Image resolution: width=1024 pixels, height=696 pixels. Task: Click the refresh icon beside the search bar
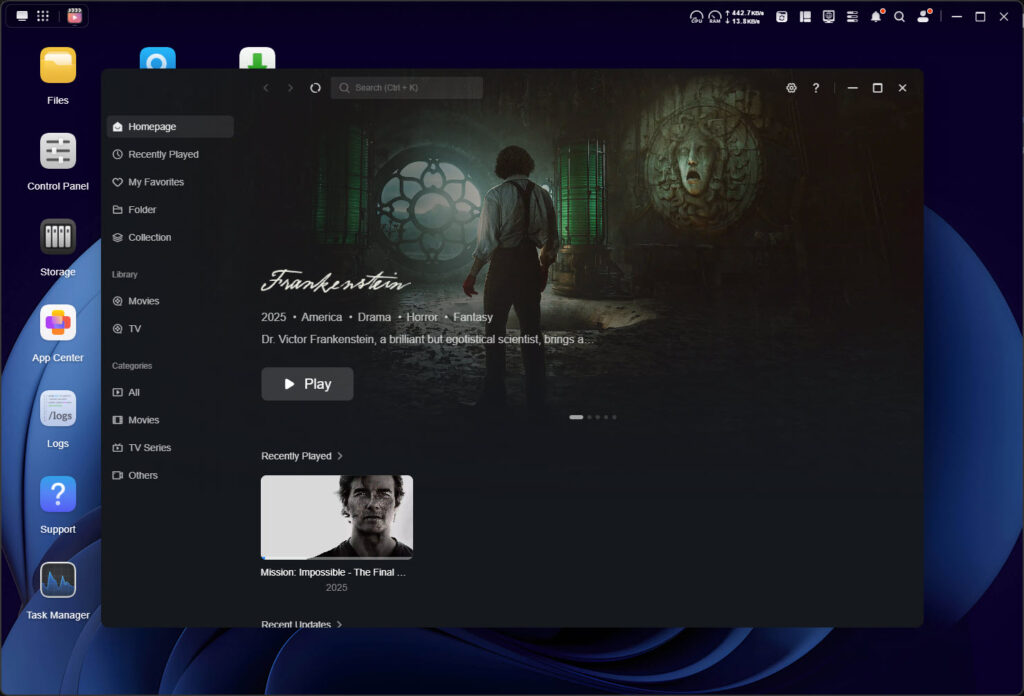[315, 88]
